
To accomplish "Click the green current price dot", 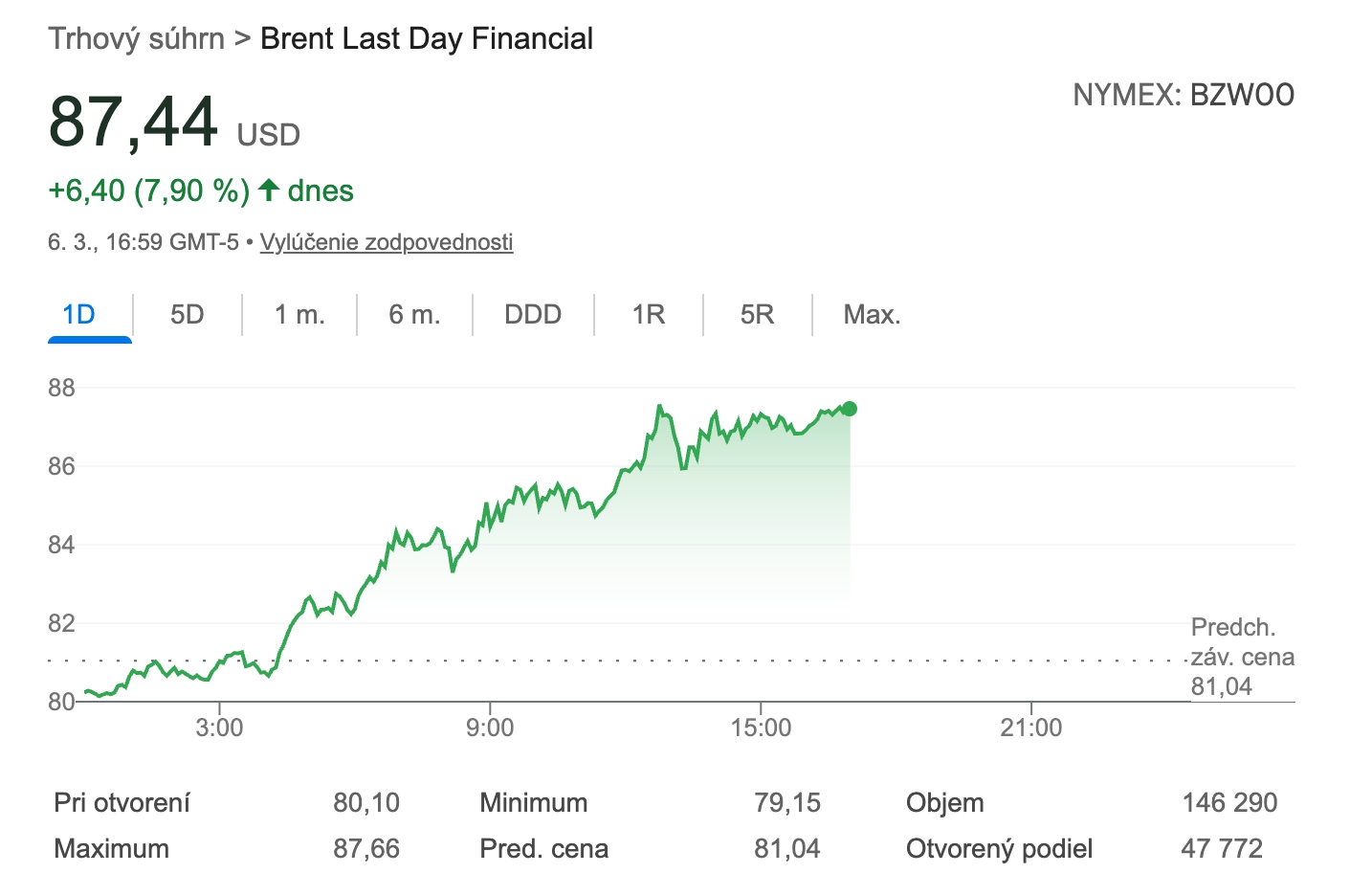I will 849,409.
